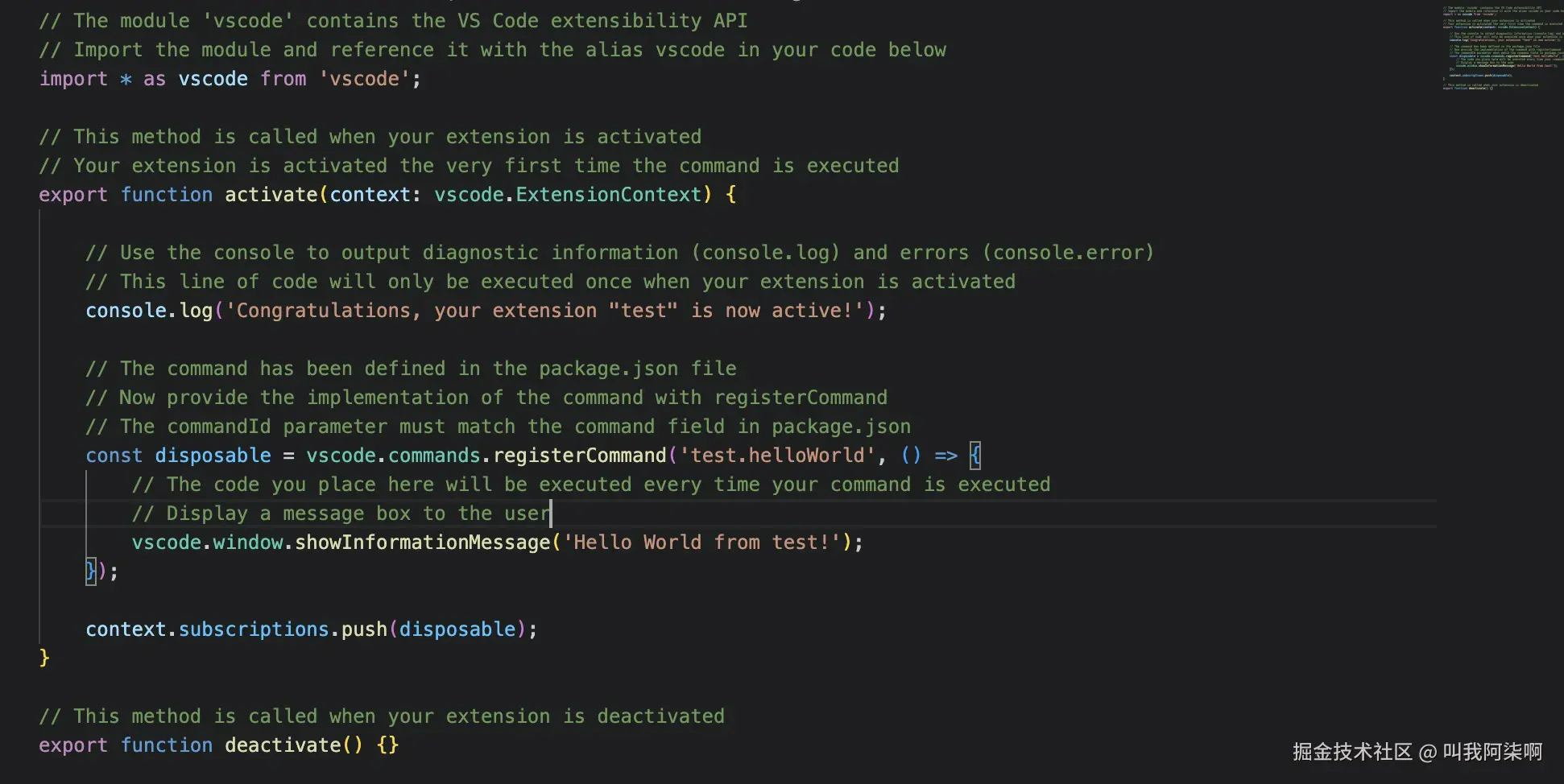1564x784 pixels.
Task: Click the commands namespace after vscode
Action: click(x=434, y=456)
